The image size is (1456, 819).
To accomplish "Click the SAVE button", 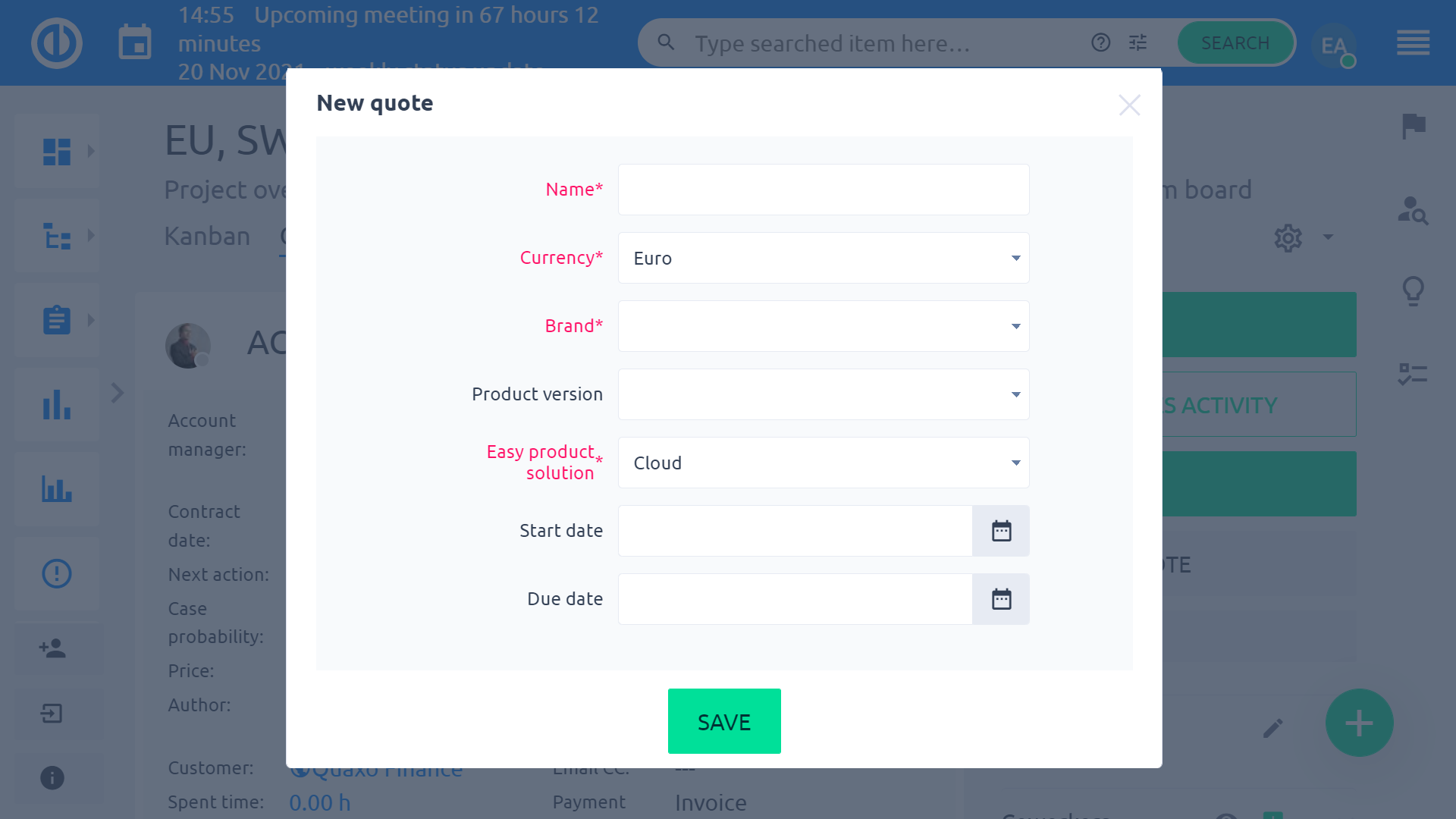I will coord(724,721).
